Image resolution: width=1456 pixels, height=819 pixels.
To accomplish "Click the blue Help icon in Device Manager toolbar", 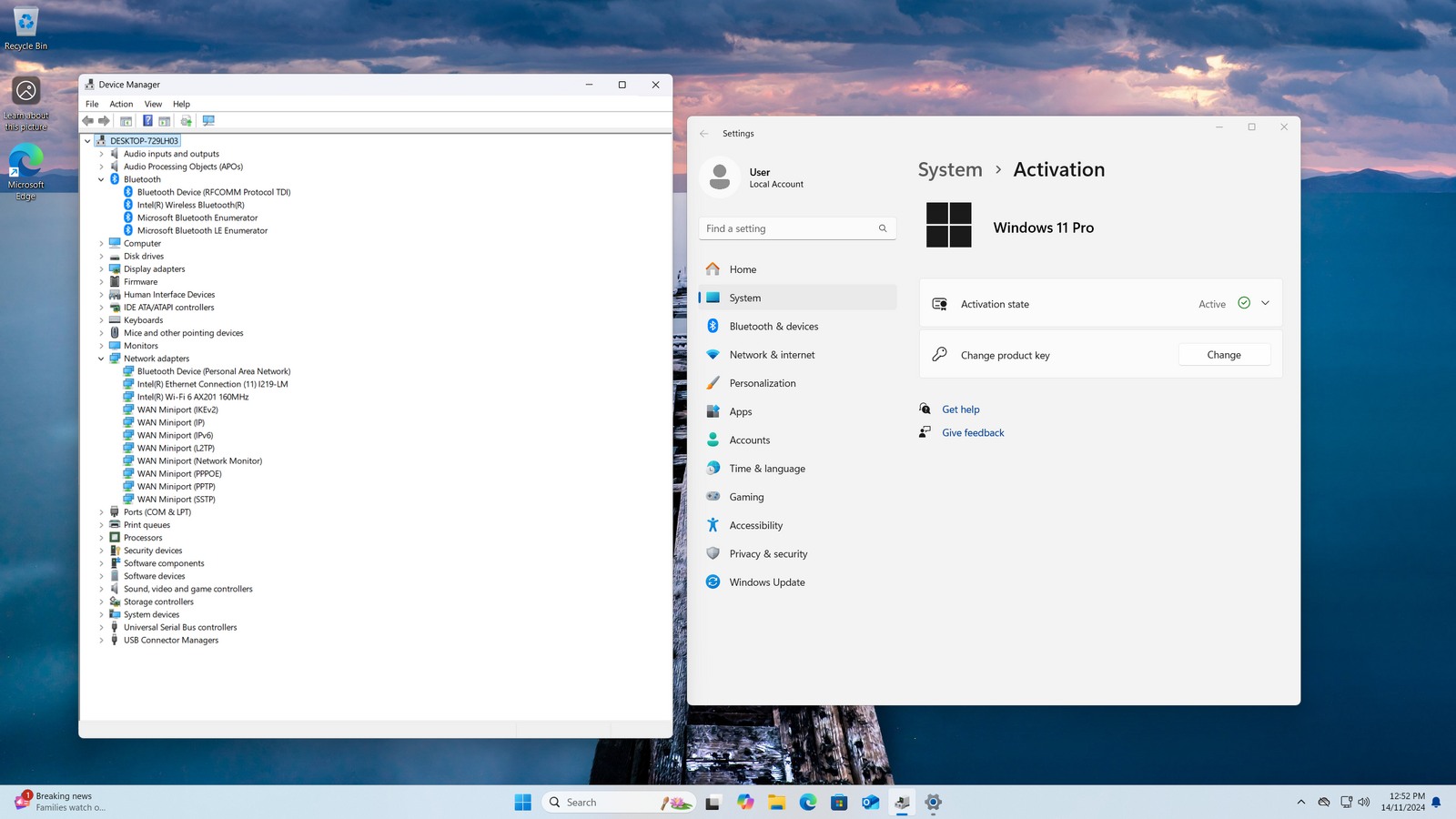I will tap(147, 121).
